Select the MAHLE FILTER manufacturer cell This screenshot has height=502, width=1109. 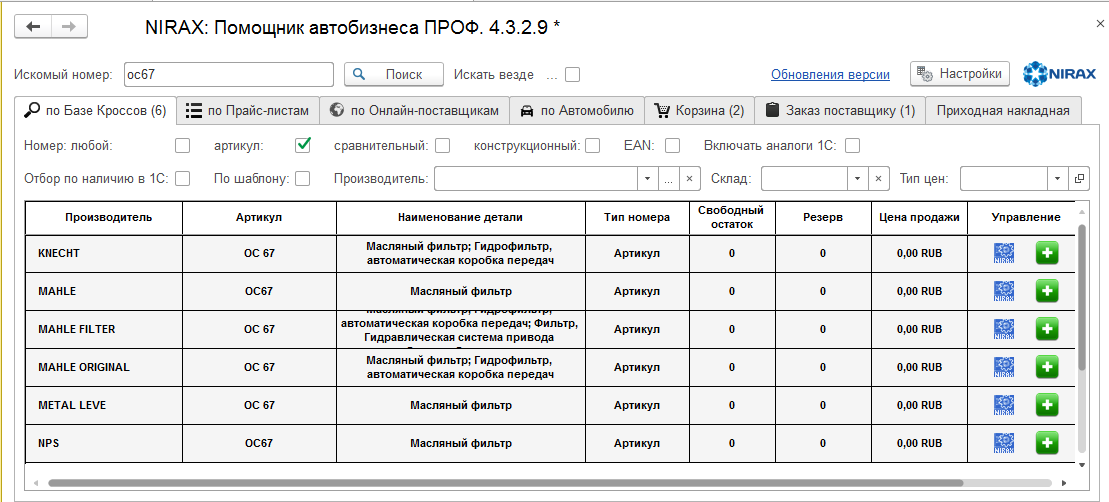pyautogui.click(x=104, y=329)
